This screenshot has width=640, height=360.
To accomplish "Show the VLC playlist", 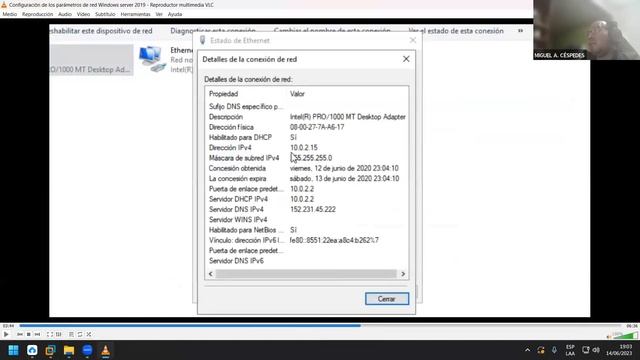I will (71, 334).
